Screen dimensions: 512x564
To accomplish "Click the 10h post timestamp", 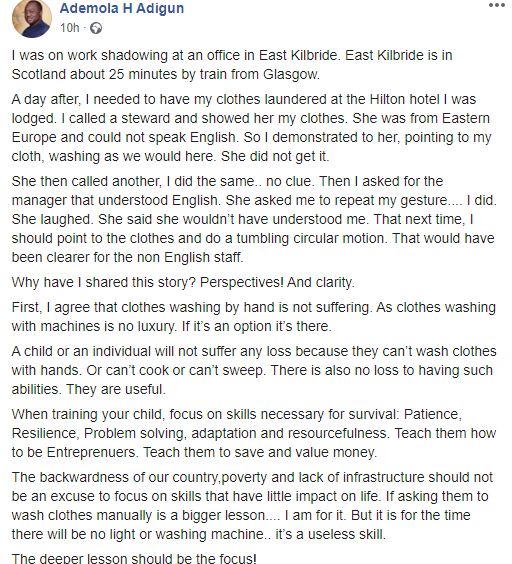I will tap(69, 28).
